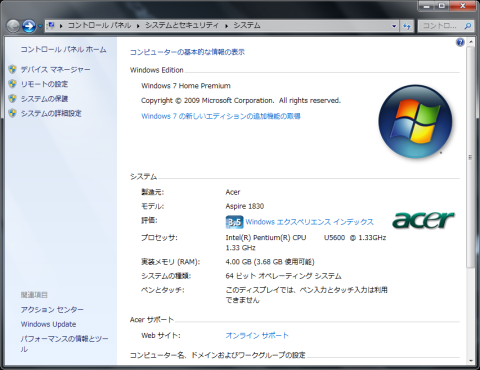Image resolution: width=480 pixels, height=370 pixels.
Task: Click the scrollbar up arrow
Action: coord(471,42)
